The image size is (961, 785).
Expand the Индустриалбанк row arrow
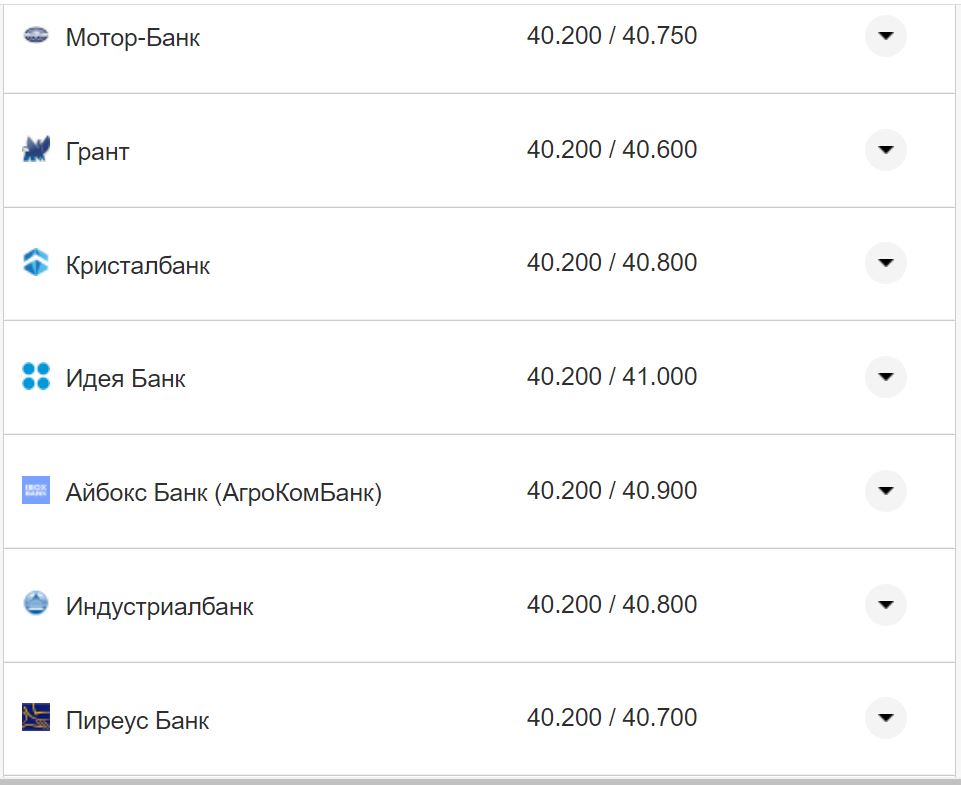(x=885, y=605)
